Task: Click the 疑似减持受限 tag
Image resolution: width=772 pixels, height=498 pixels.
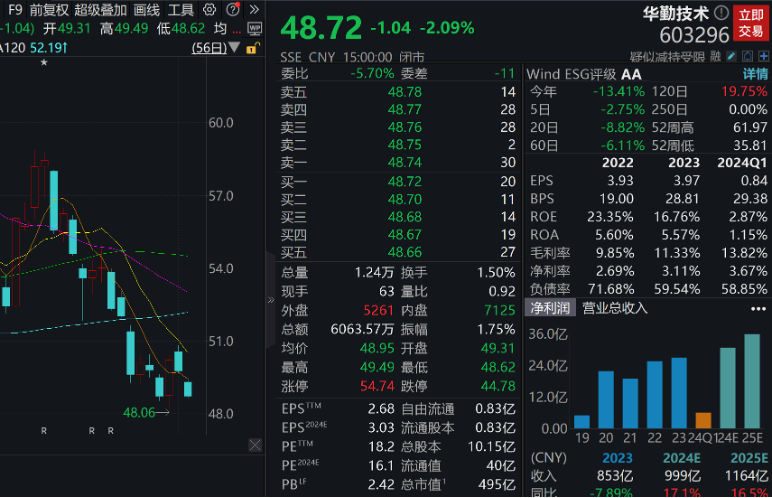Action: [x=667, y=57]
